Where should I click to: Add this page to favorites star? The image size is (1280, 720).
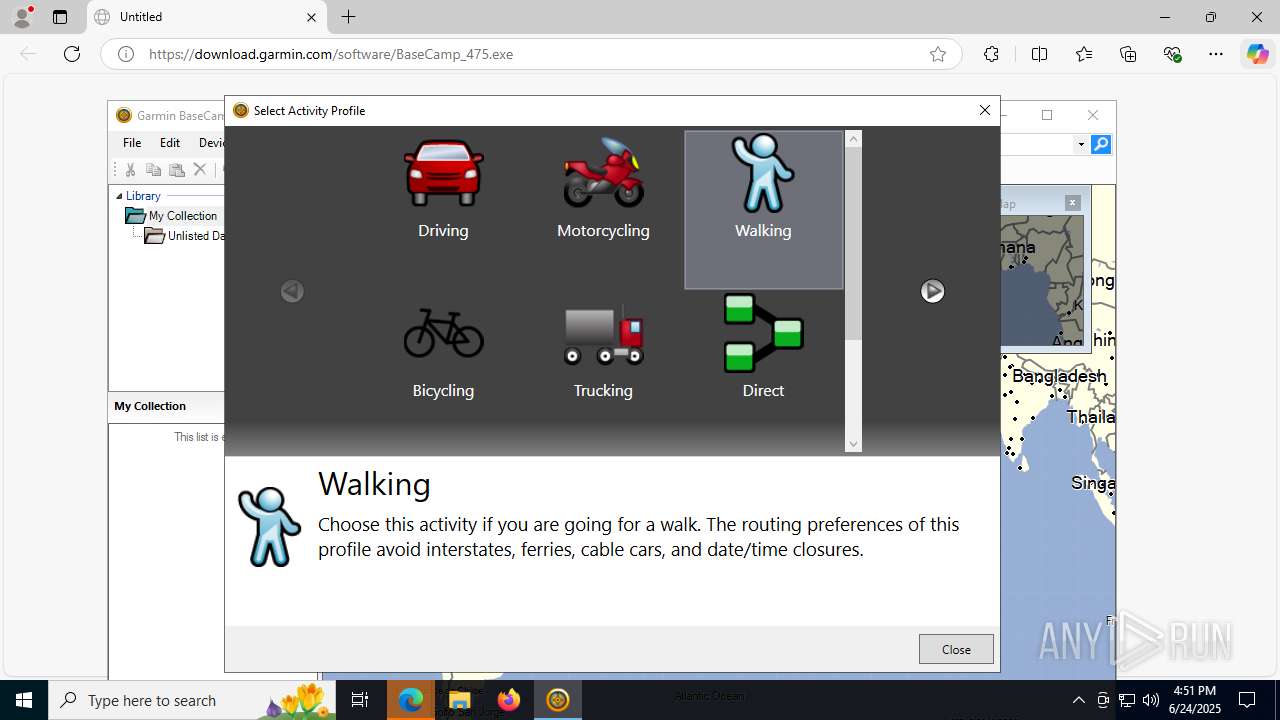[x=938, y=54]
